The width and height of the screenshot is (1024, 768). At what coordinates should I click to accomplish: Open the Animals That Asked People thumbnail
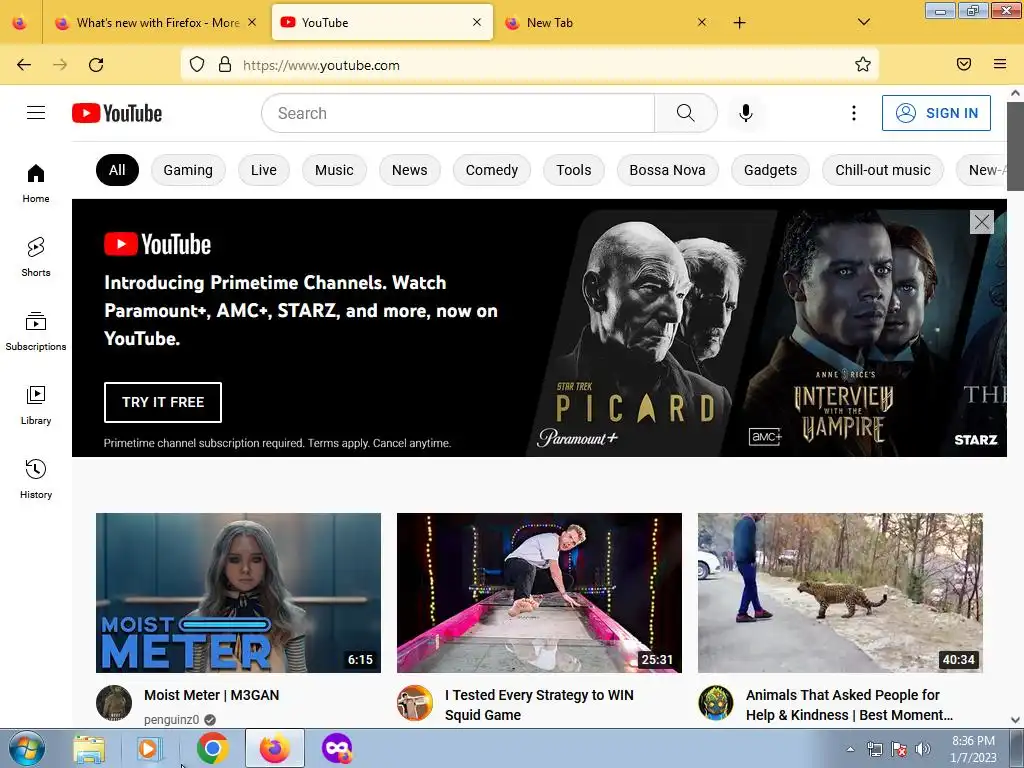tap(840, 593)
